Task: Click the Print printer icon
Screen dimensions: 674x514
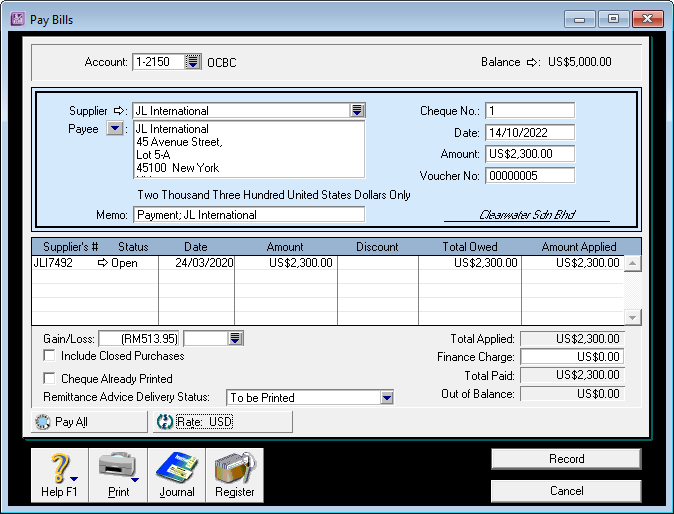Action: click(x=118, y=468)
